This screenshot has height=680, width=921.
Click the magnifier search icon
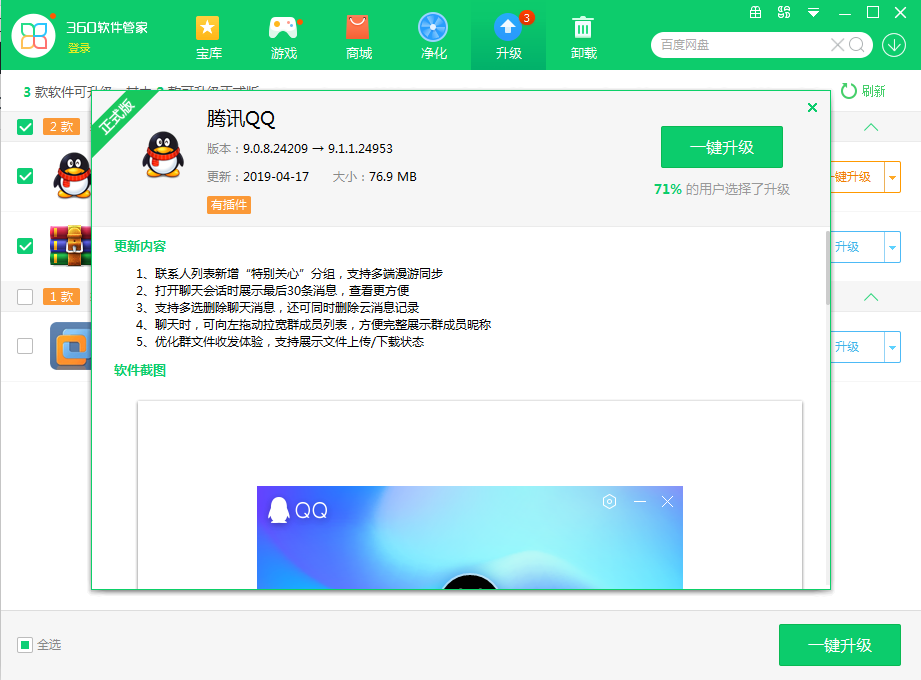click(856, 45)
